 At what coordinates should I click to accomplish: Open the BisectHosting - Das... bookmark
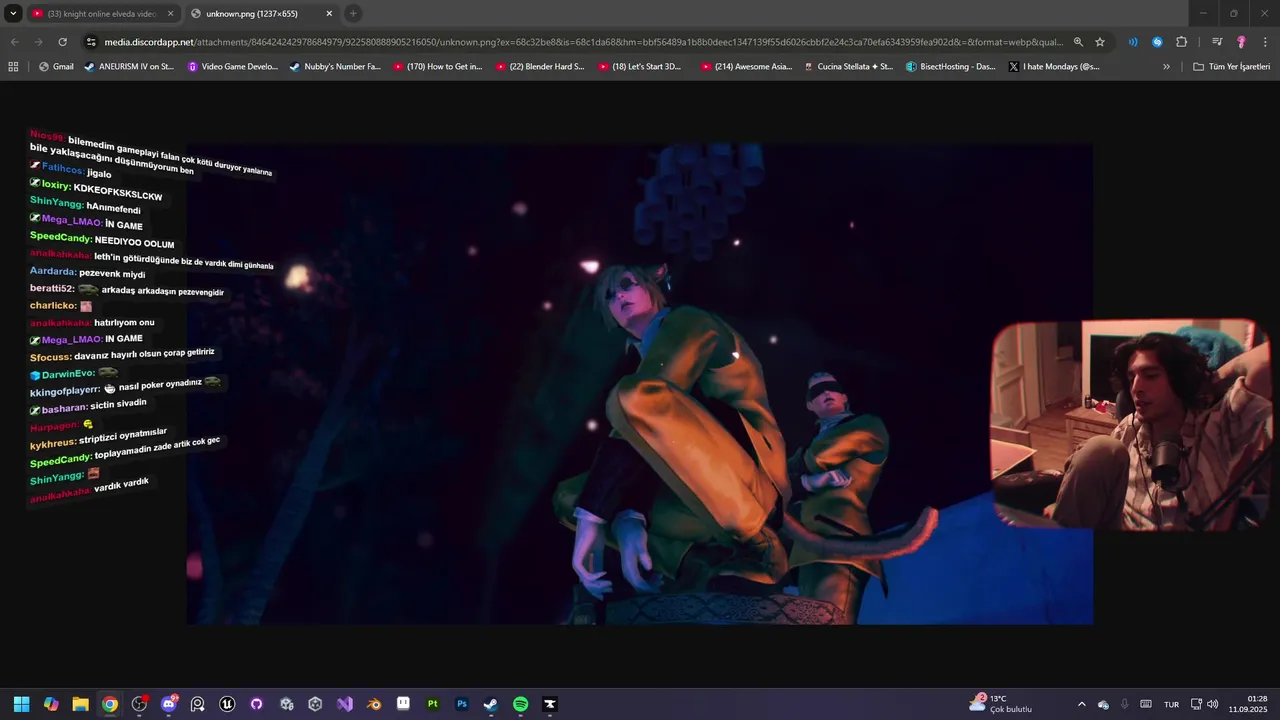click(x=951, y=66)
